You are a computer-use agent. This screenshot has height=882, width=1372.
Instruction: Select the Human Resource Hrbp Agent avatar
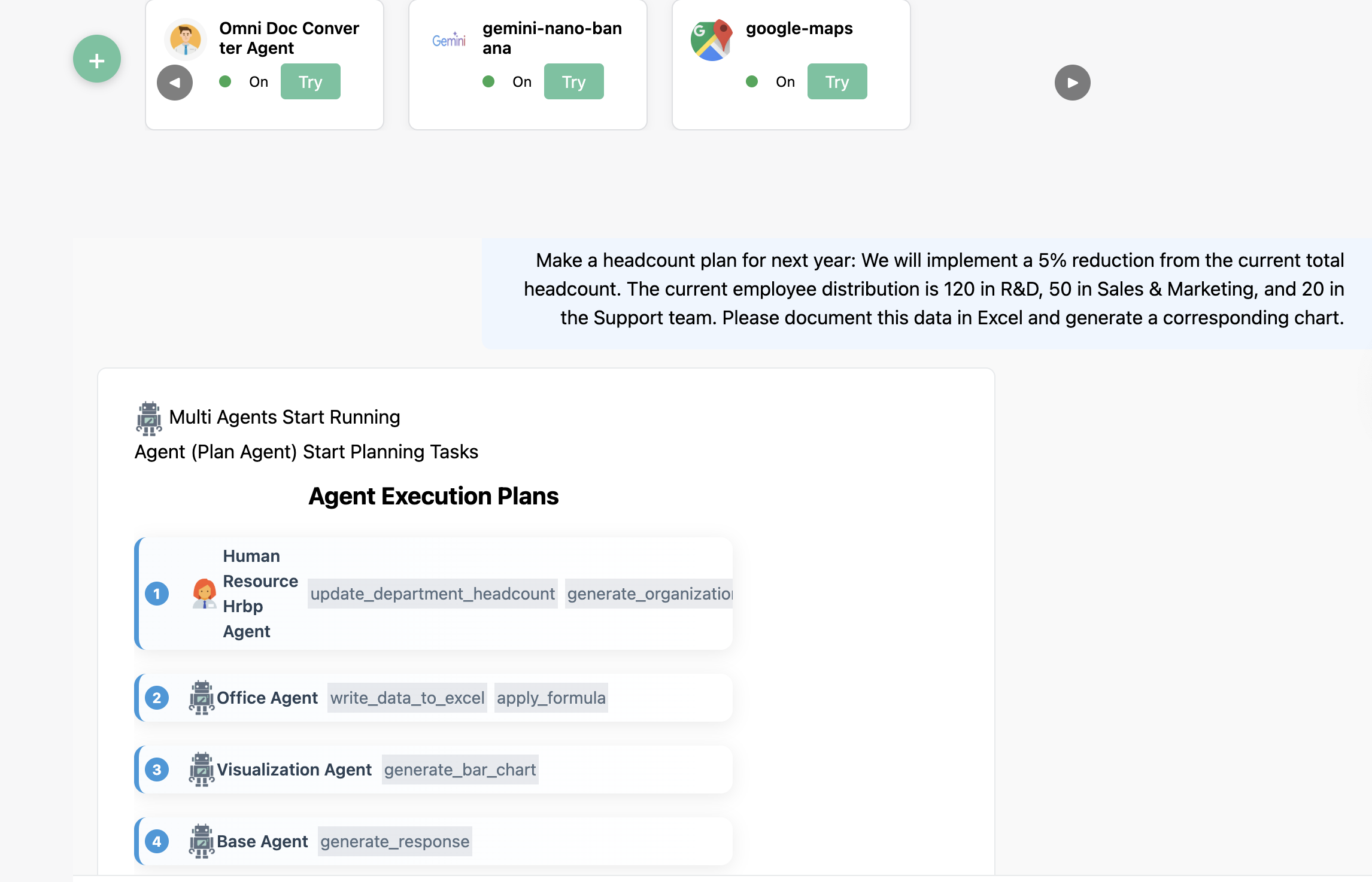pyautogui.click(x=204, y=594)
